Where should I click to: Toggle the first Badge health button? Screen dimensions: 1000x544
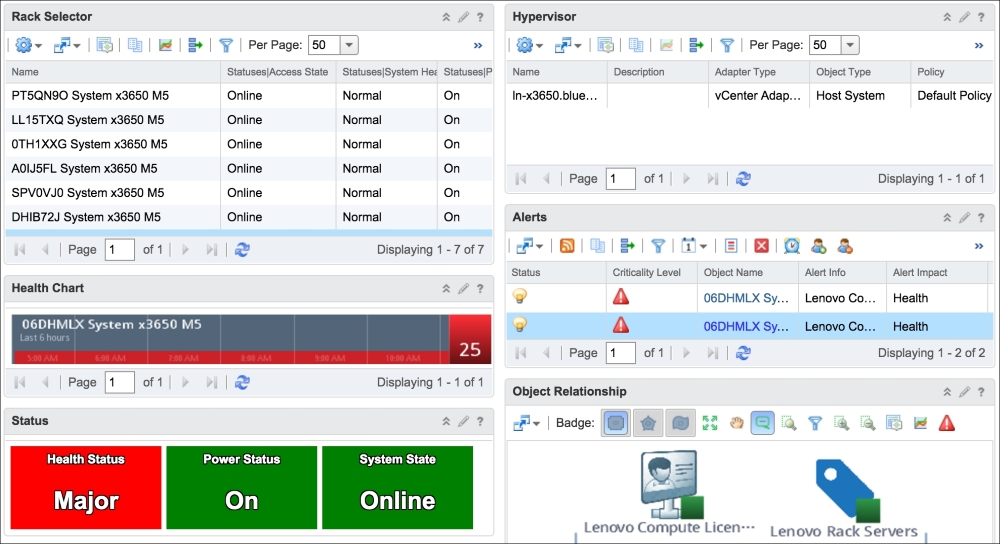616,423
